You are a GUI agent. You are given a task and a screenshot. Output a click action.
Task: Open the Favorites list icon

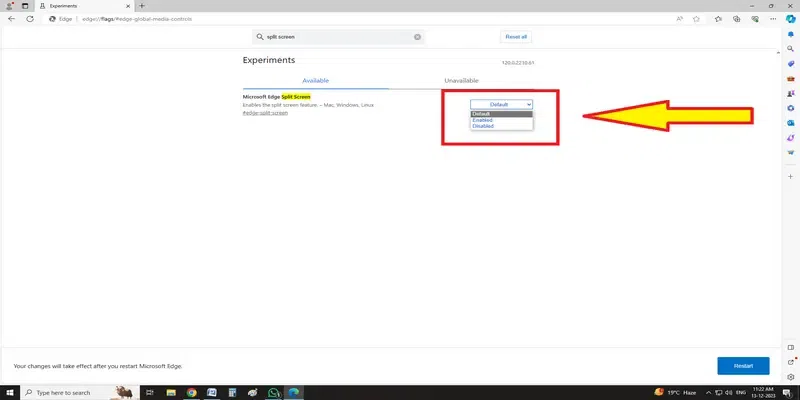(x=718, y=19)
